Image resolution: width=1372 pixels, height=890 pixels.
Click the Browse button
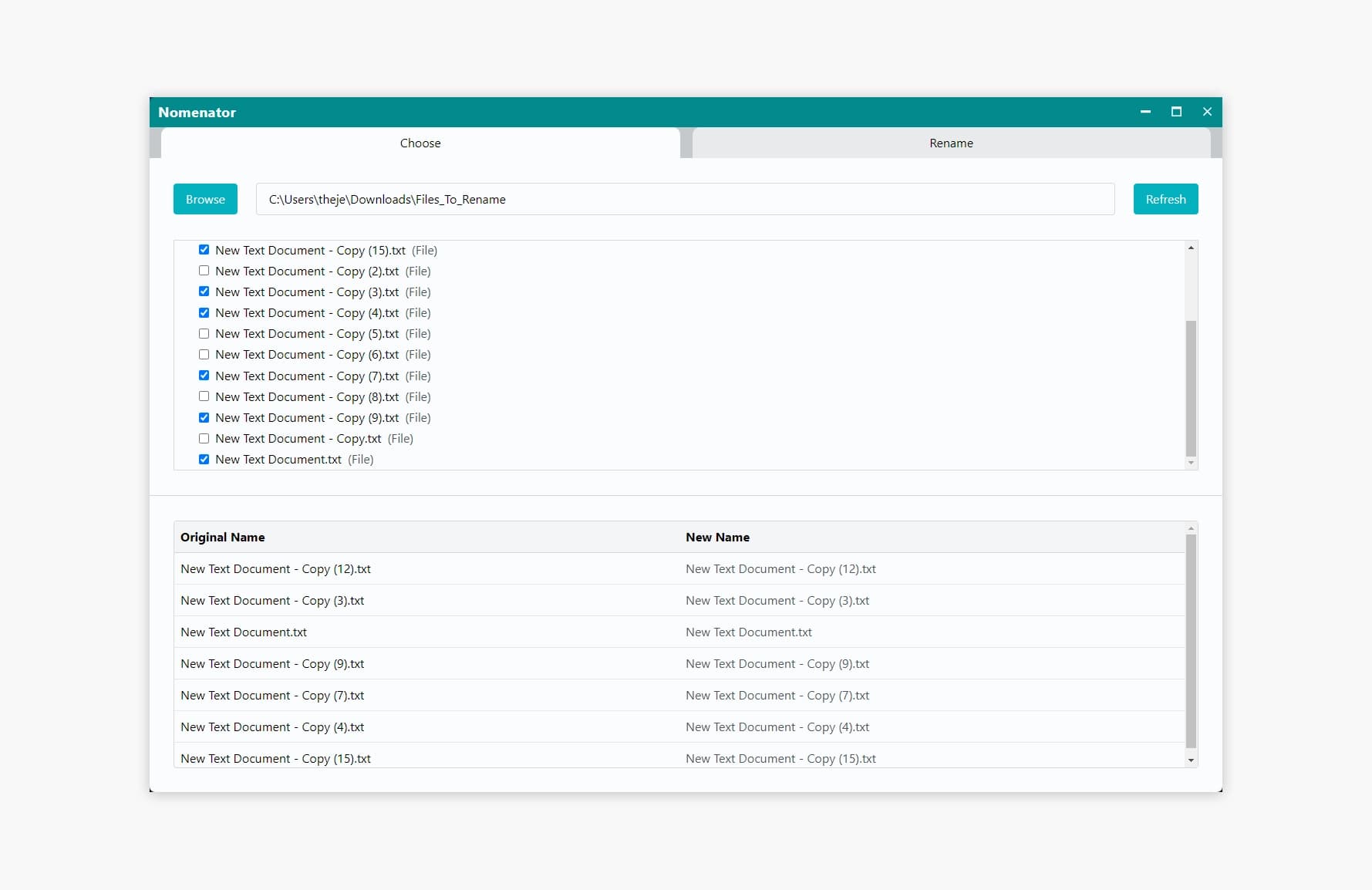[x=205, y=199]
